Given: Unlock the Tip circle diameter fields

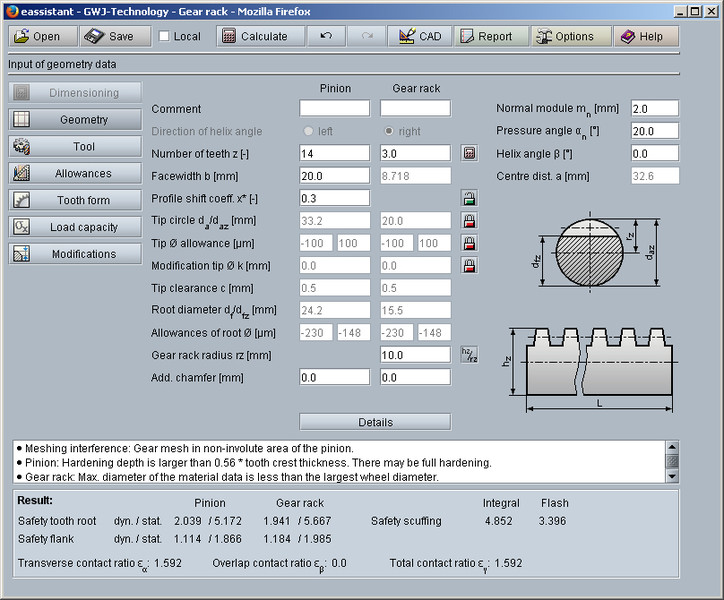Looking at the screenshot, I should 469,220.
